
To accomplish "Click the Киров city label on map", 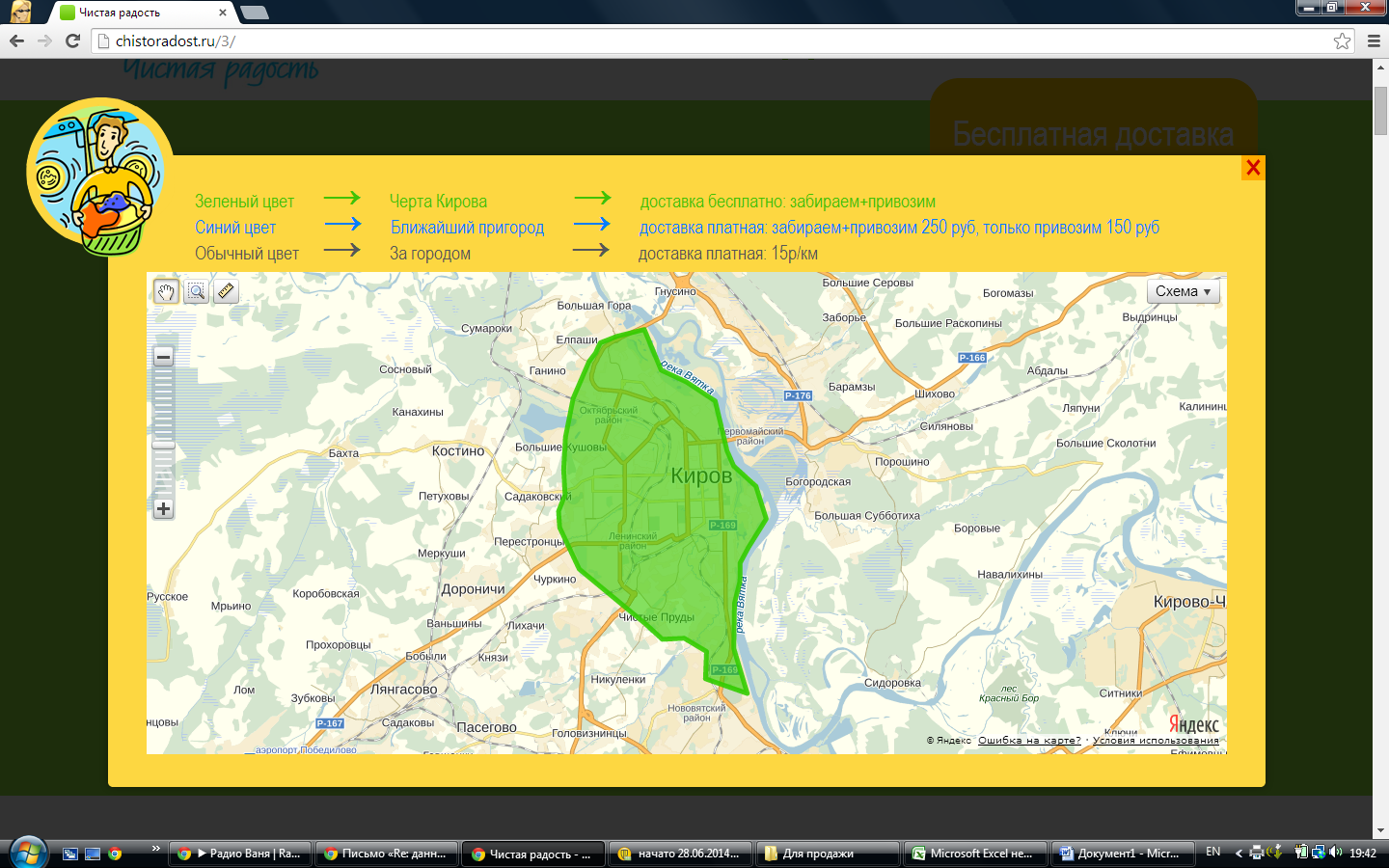I will 701,475.
